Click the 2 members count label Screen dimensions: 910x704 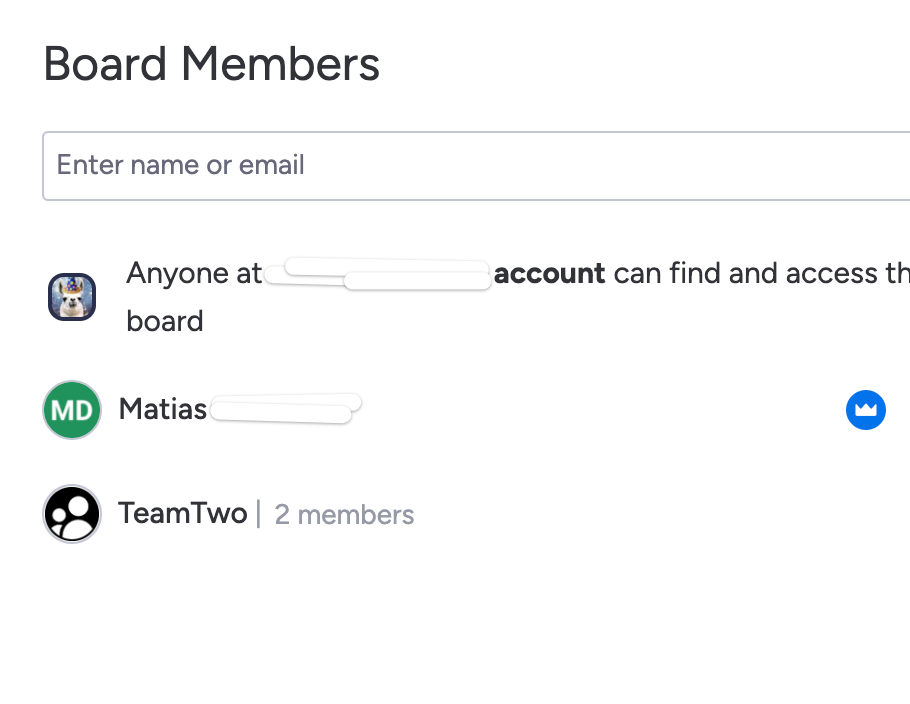(x=344, y=515)
